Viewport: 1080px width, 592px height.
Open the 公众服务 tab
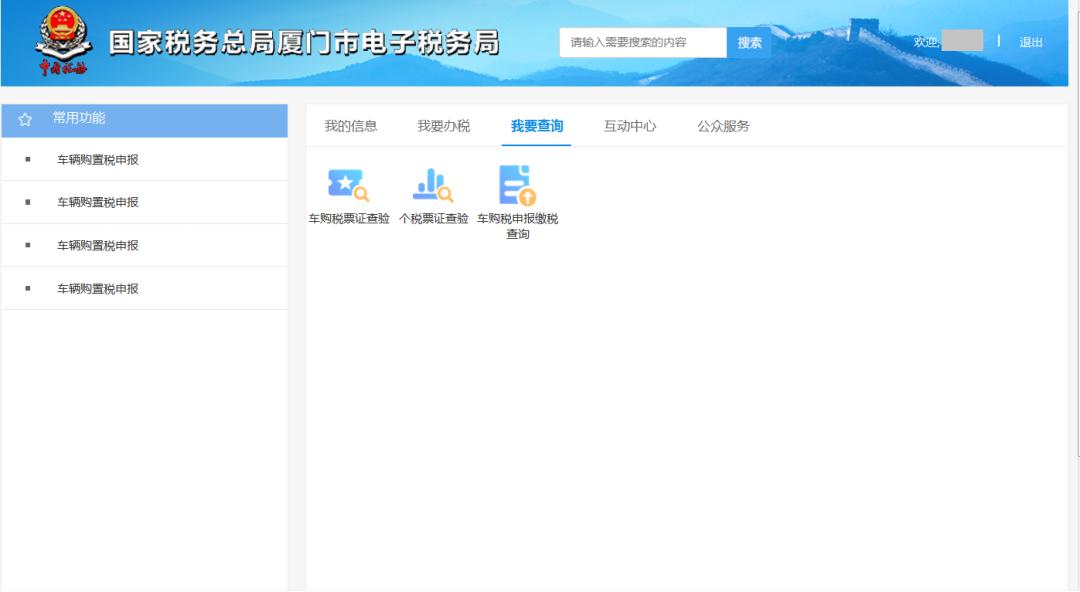[x=725, y=124]
